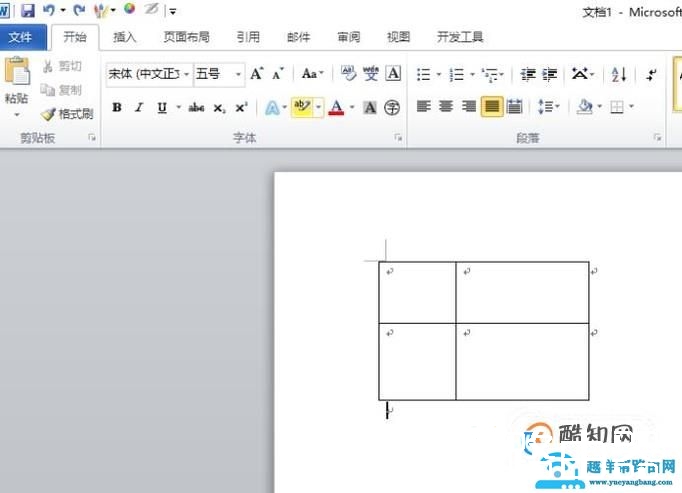Apply a bulleted list
682x493 pixels.
423,74
